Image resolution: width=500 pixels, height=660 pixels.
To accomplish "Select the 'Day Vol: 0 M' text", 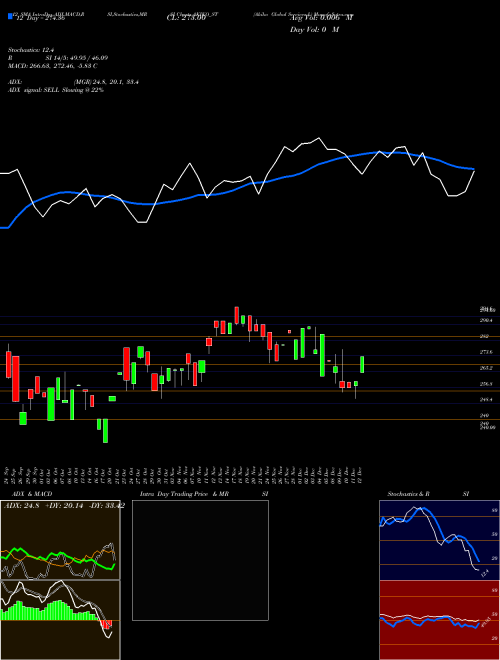I will pyautogui.click(x=314, y=30).
